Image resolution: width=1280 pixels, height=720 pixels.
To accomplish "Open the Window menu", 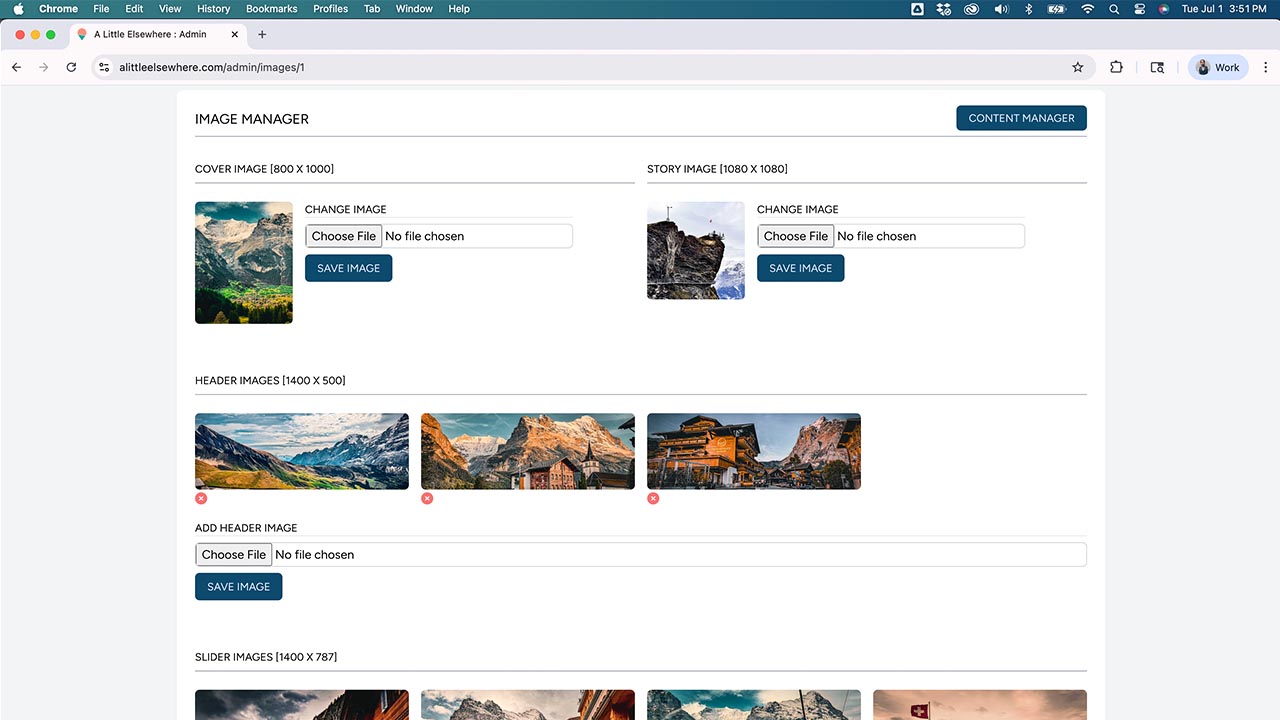I will [x=414, y=9].
